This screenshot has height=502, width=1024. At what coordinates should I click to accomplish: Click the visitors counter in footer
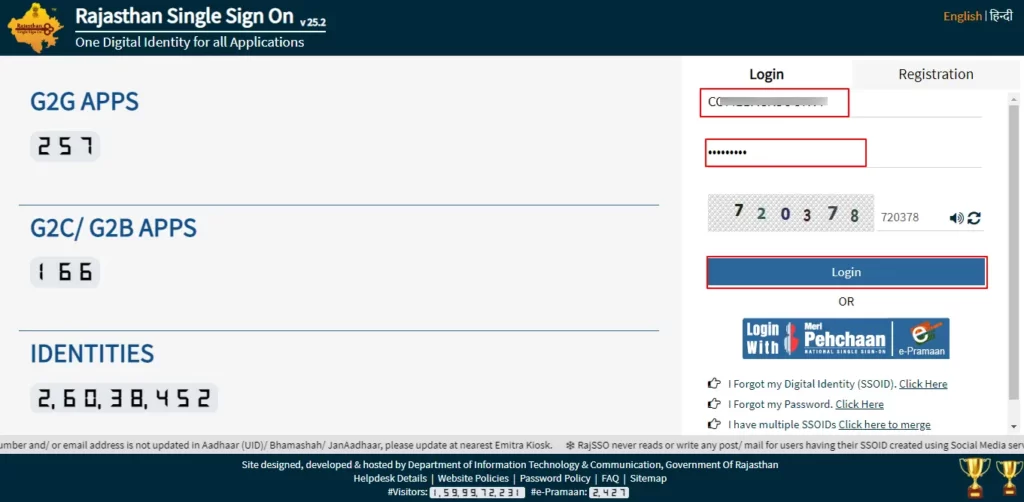tap(476, 492)
